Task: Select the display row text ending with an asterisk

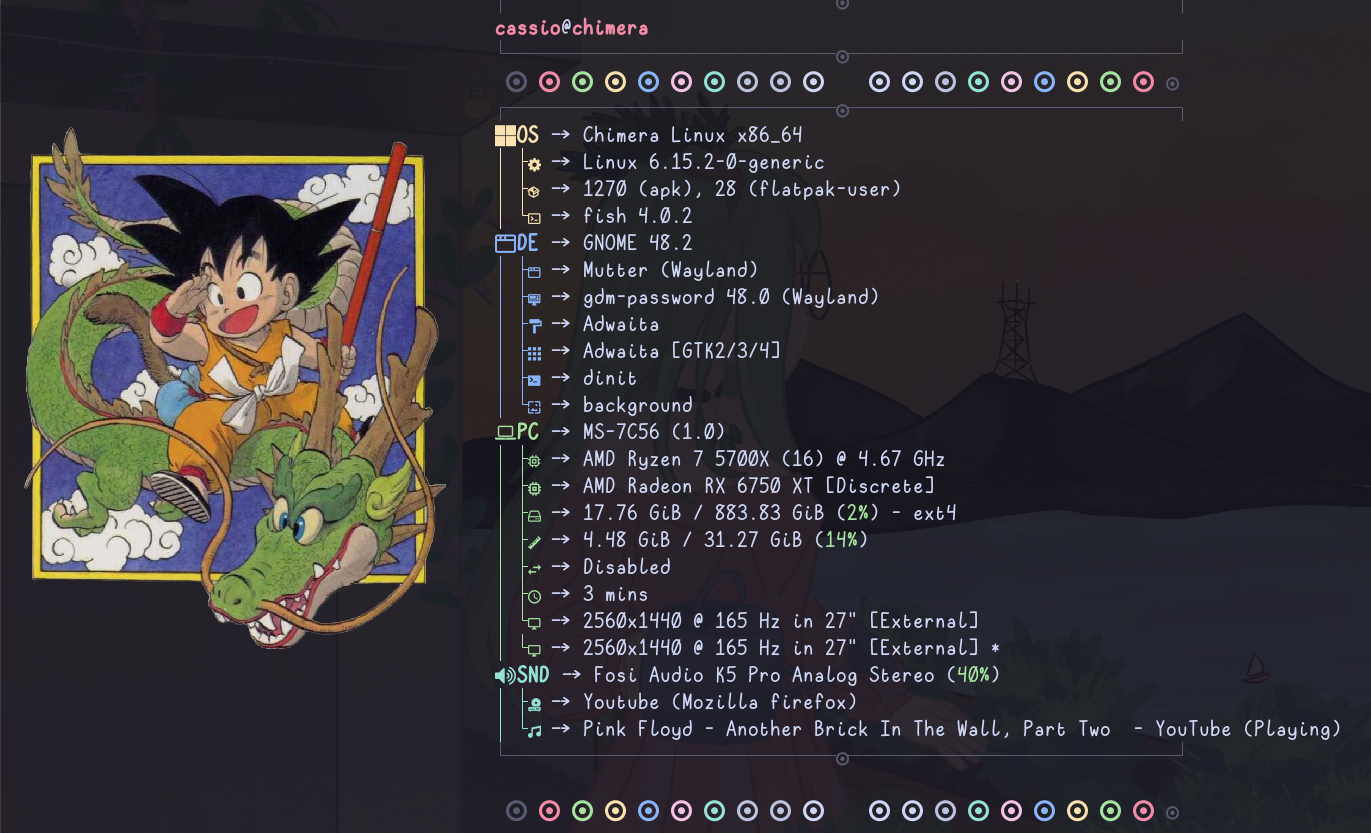Action: (792, 648)
